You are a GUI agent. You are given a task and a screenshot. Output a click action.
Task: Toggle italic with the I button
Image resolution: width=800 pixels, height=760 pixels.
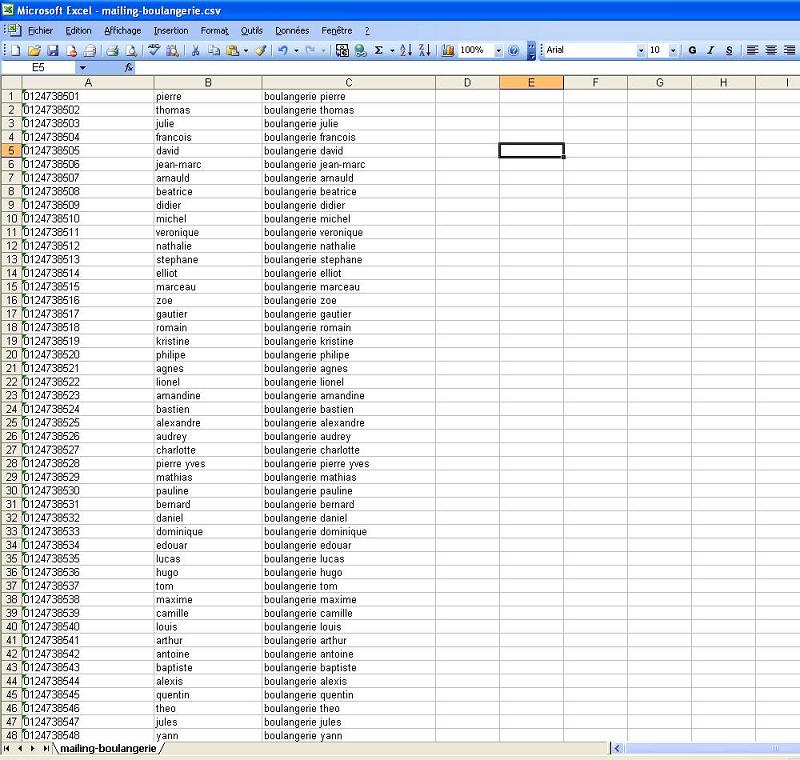tap(711, 50)
